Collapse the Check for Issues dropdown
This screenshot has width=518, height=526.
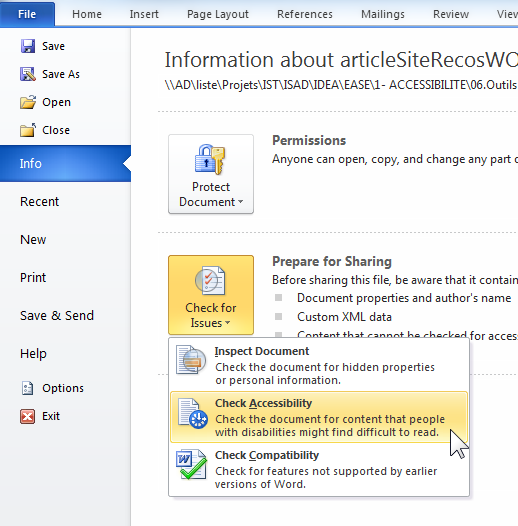pos(211,295)
